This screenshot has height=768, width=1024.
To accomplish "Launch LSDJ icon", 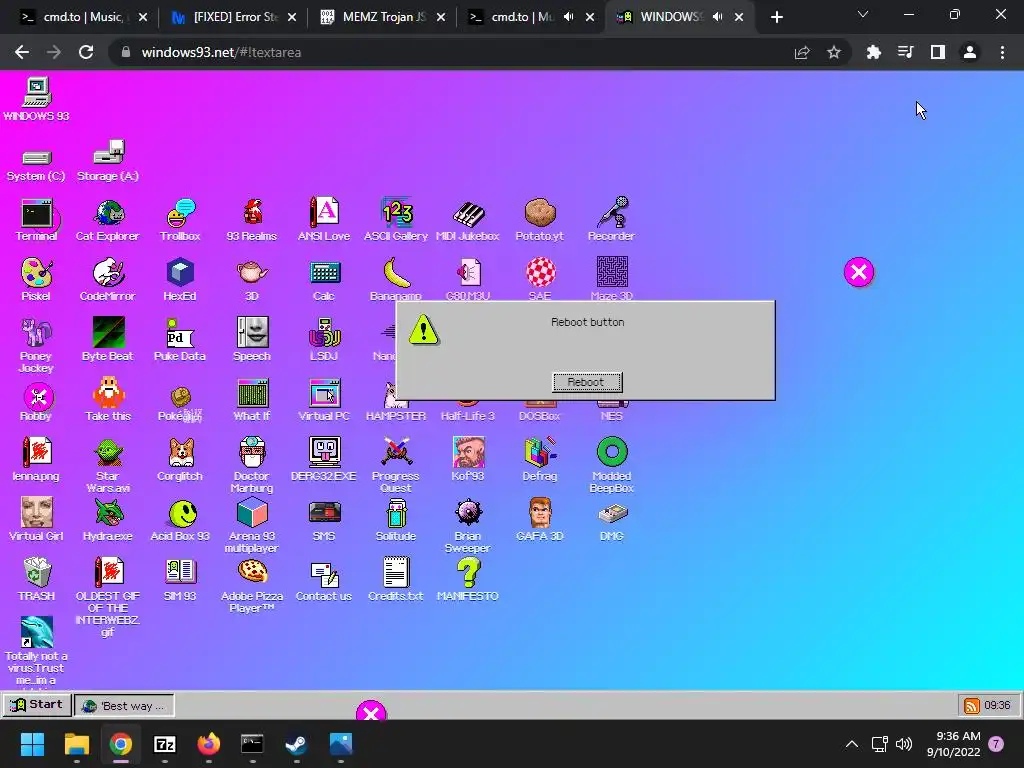I will [324, 333].
